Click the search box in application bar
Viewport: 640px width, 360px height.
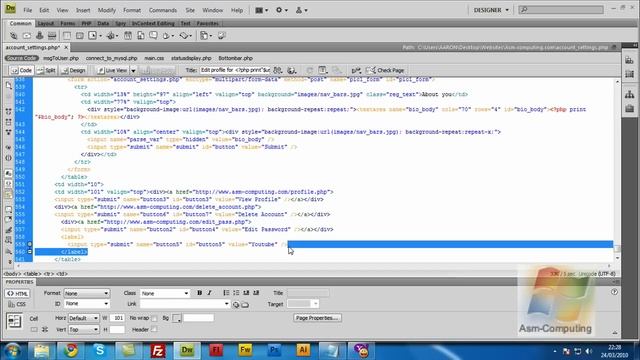click(x=560, y=9)
